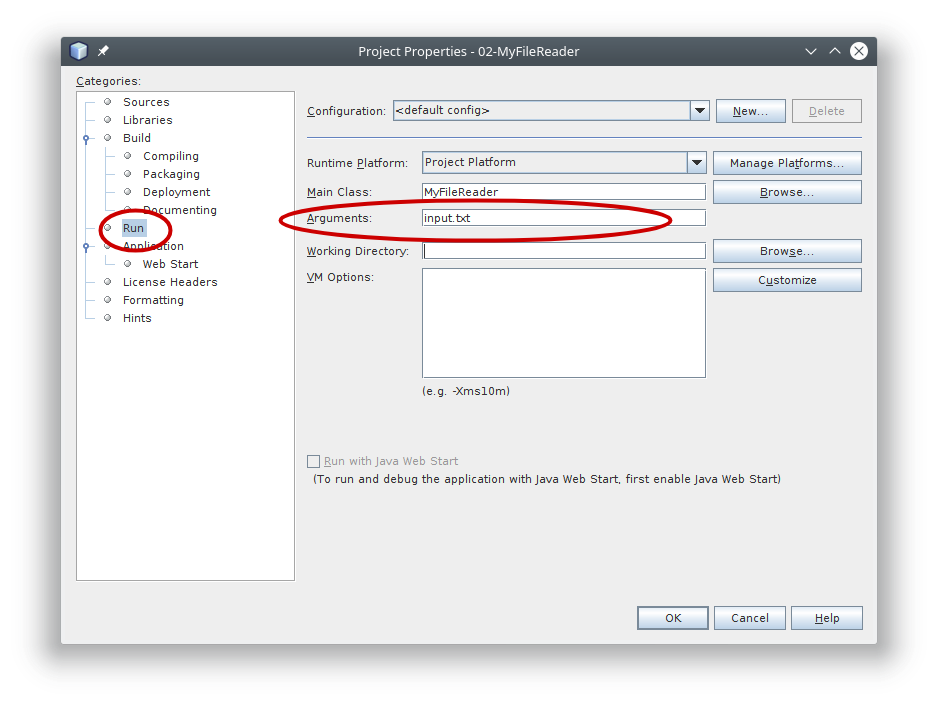This screenshot has width=939, height=706.
Task: Open the Configuration dropdown
Action: click(x=700, y=111)
